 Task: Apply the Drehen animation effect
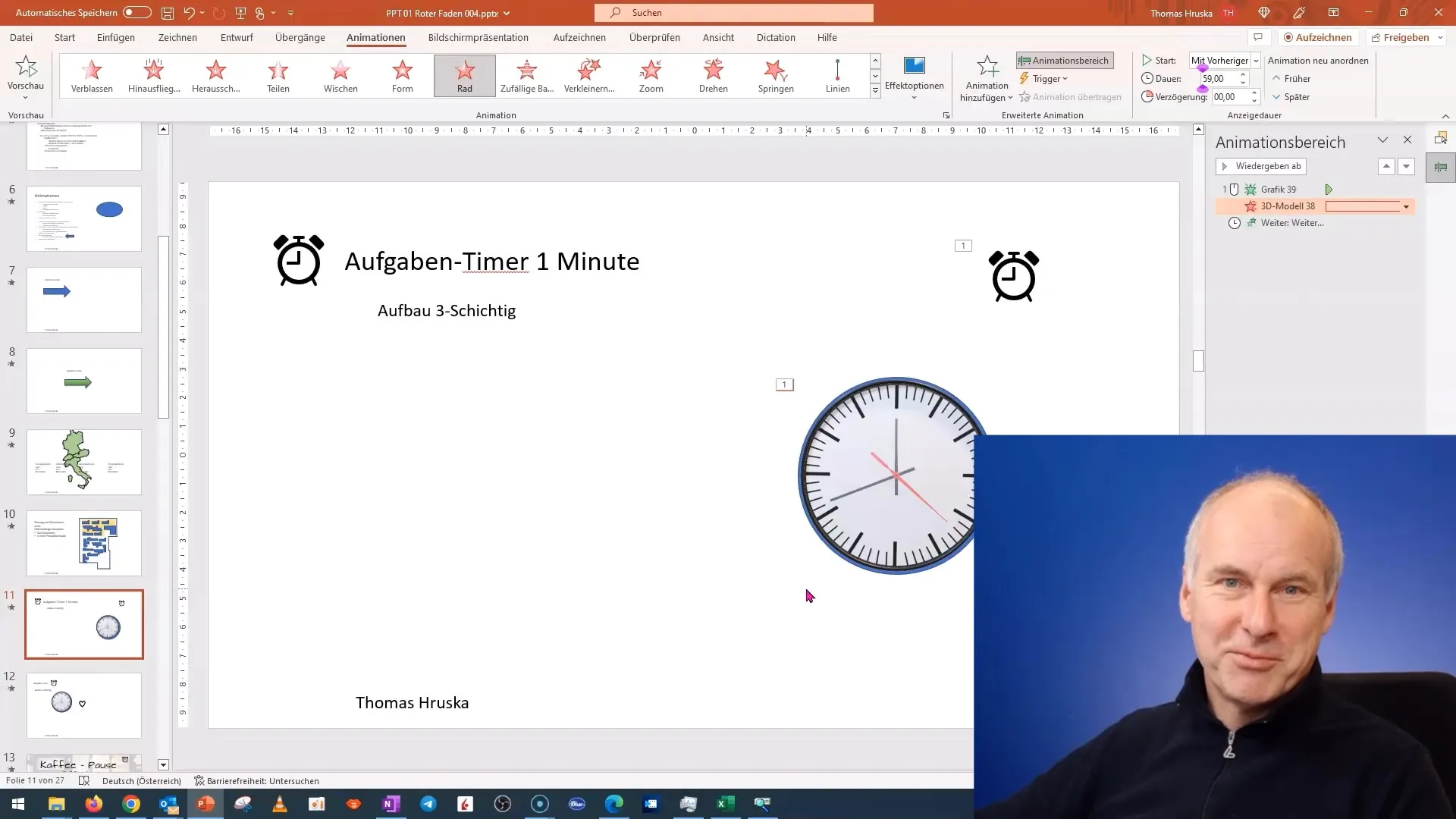point(714,76)
